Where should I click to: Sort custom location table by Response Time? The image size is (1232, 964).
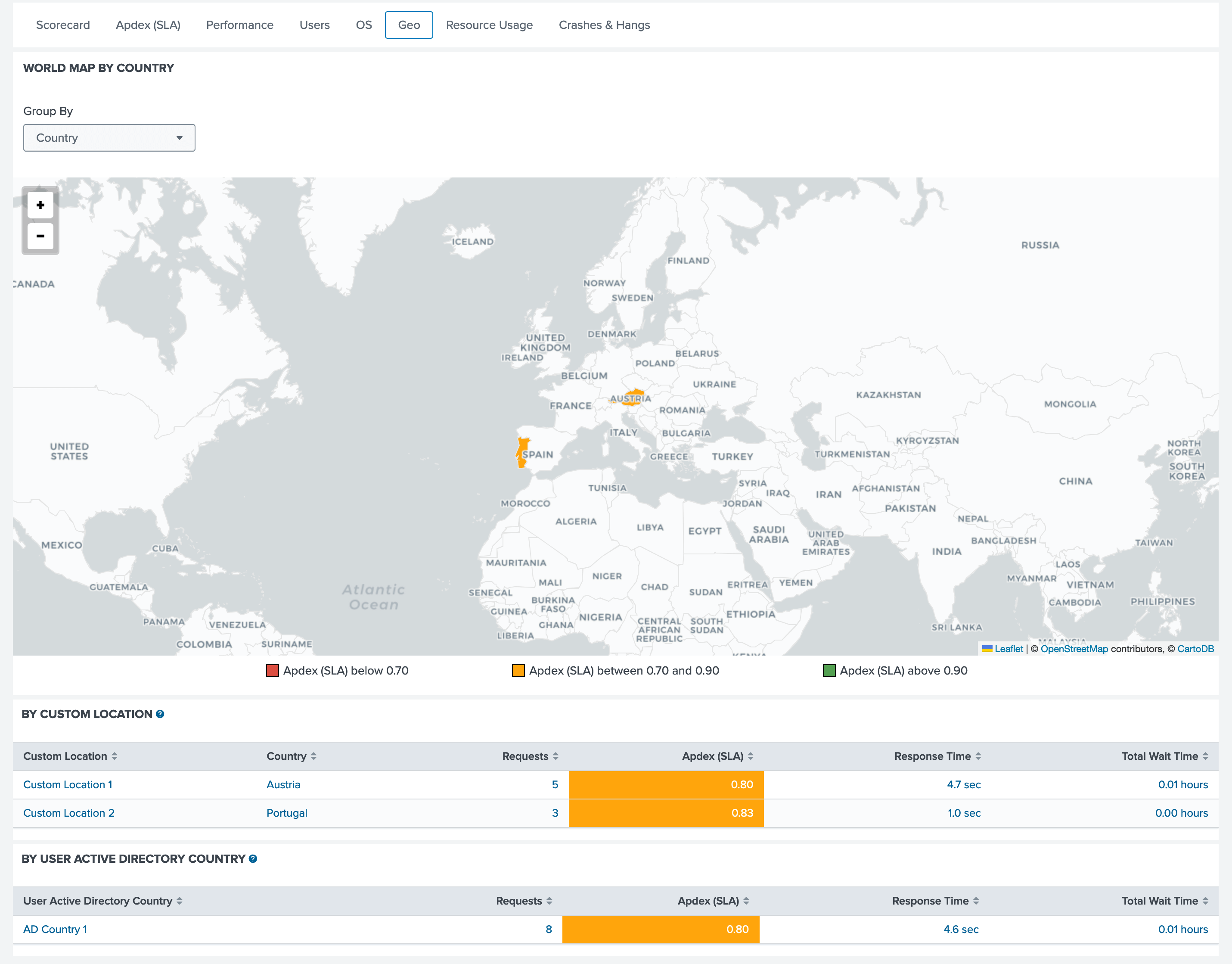(978, 756)
